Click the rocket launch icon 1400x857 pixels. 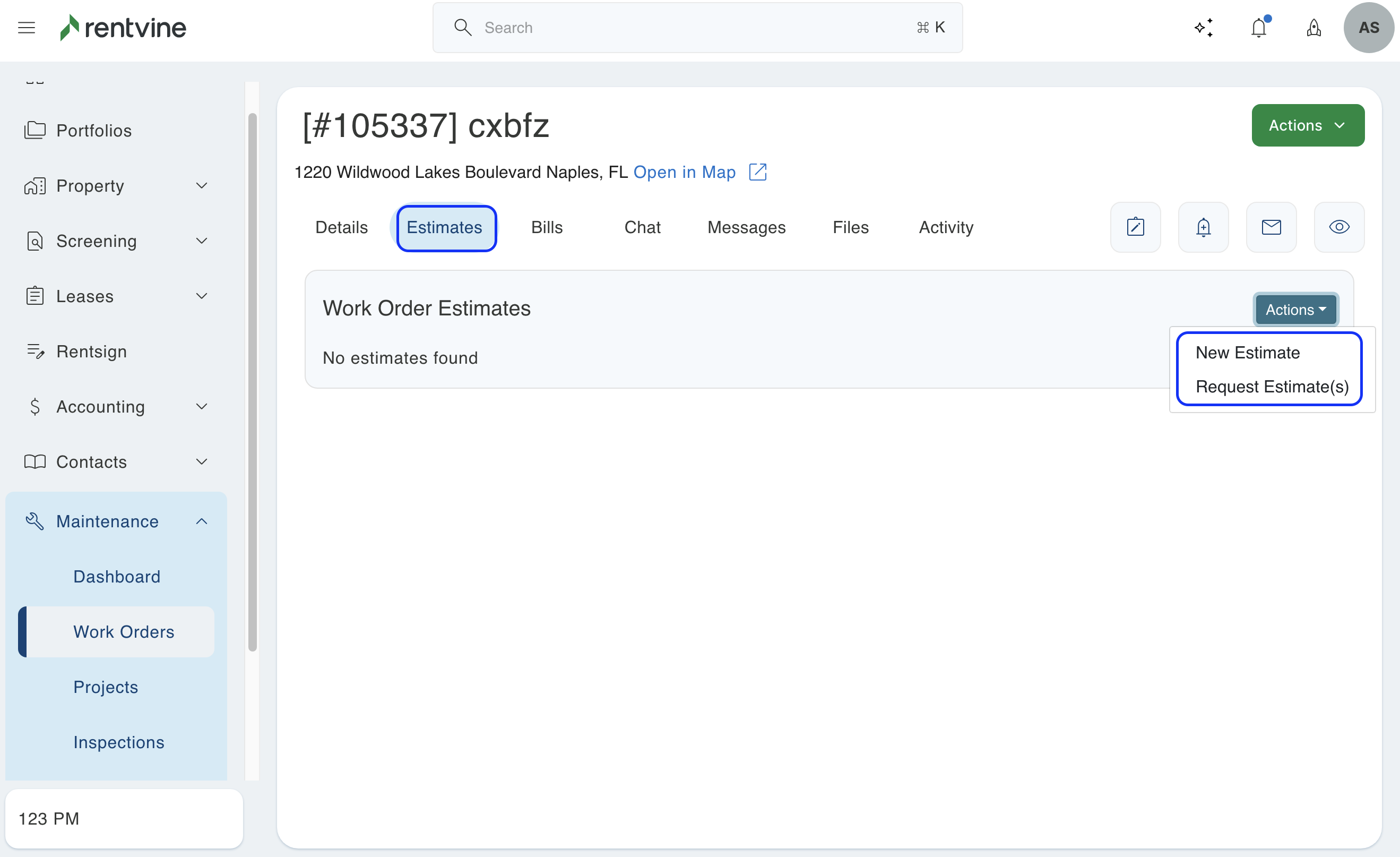tap(1313, 27)
